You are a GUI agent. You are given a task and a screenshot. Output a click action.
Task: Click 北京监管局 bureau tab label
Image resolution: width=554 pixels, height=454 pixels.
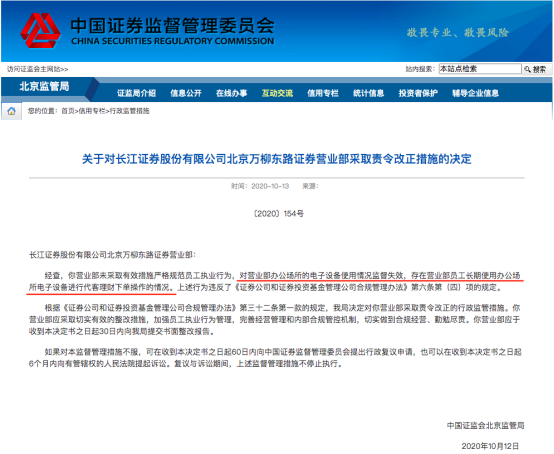44,86
